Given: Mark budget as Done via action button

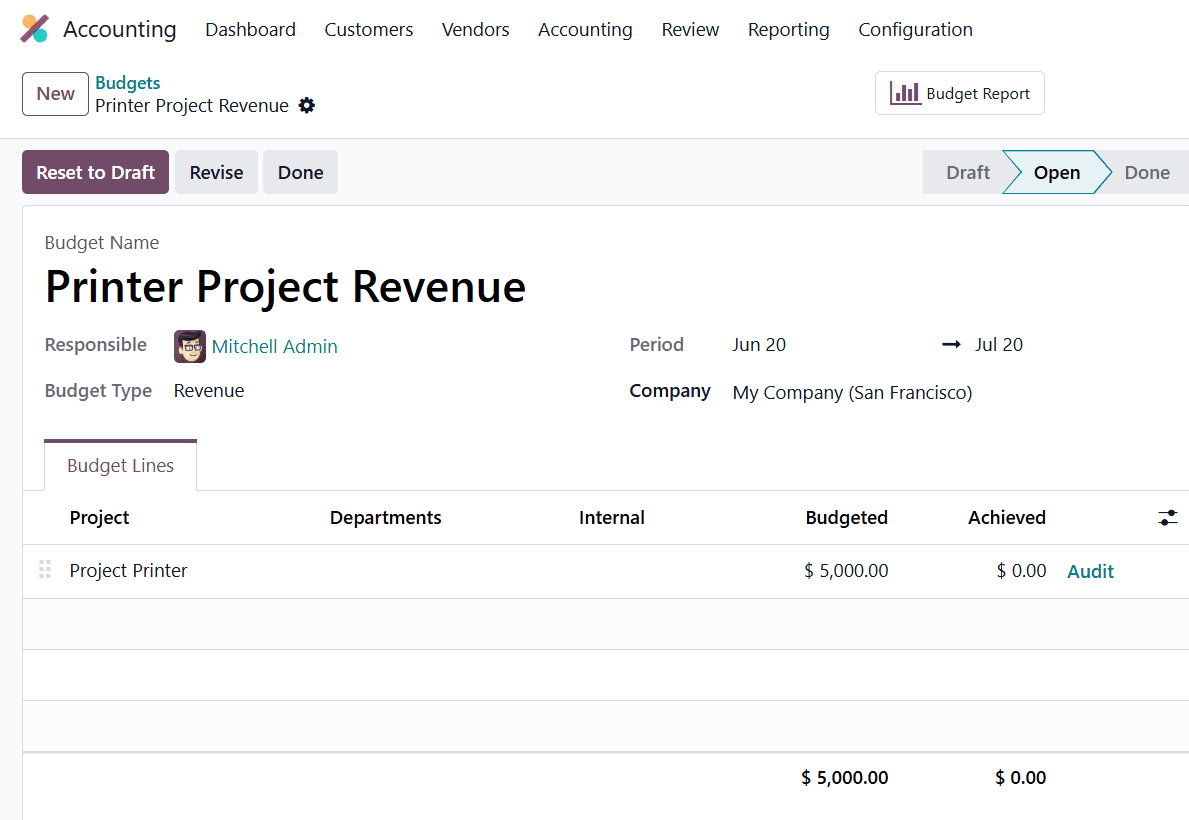Looking at the screenshot, I should click(300, 172).
